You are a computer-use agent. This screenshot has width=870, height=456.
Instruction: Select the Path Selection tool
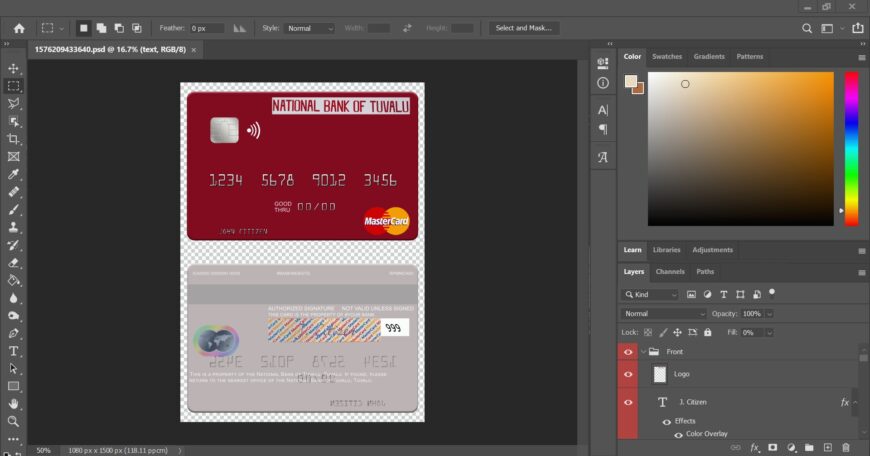(13, 369)
